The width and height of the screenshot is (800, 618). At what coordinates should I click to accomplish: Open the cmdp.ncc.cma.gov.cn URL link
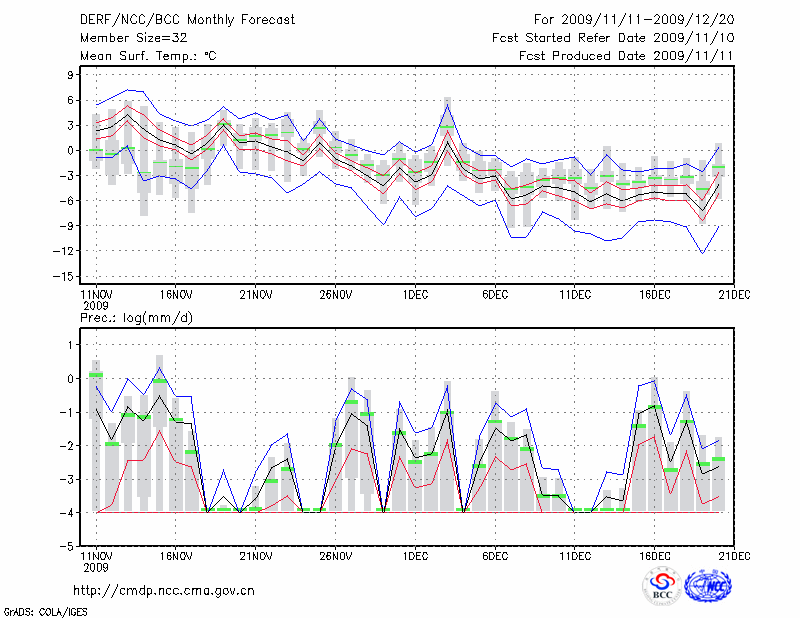click(x=164, y=590)
